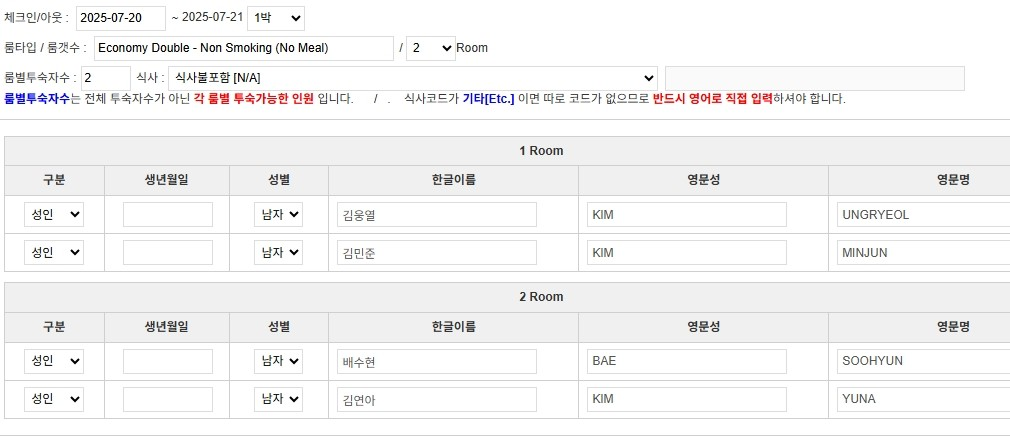
Task: Open gender dropdown for guest 김민준
Action: [278, 253]
